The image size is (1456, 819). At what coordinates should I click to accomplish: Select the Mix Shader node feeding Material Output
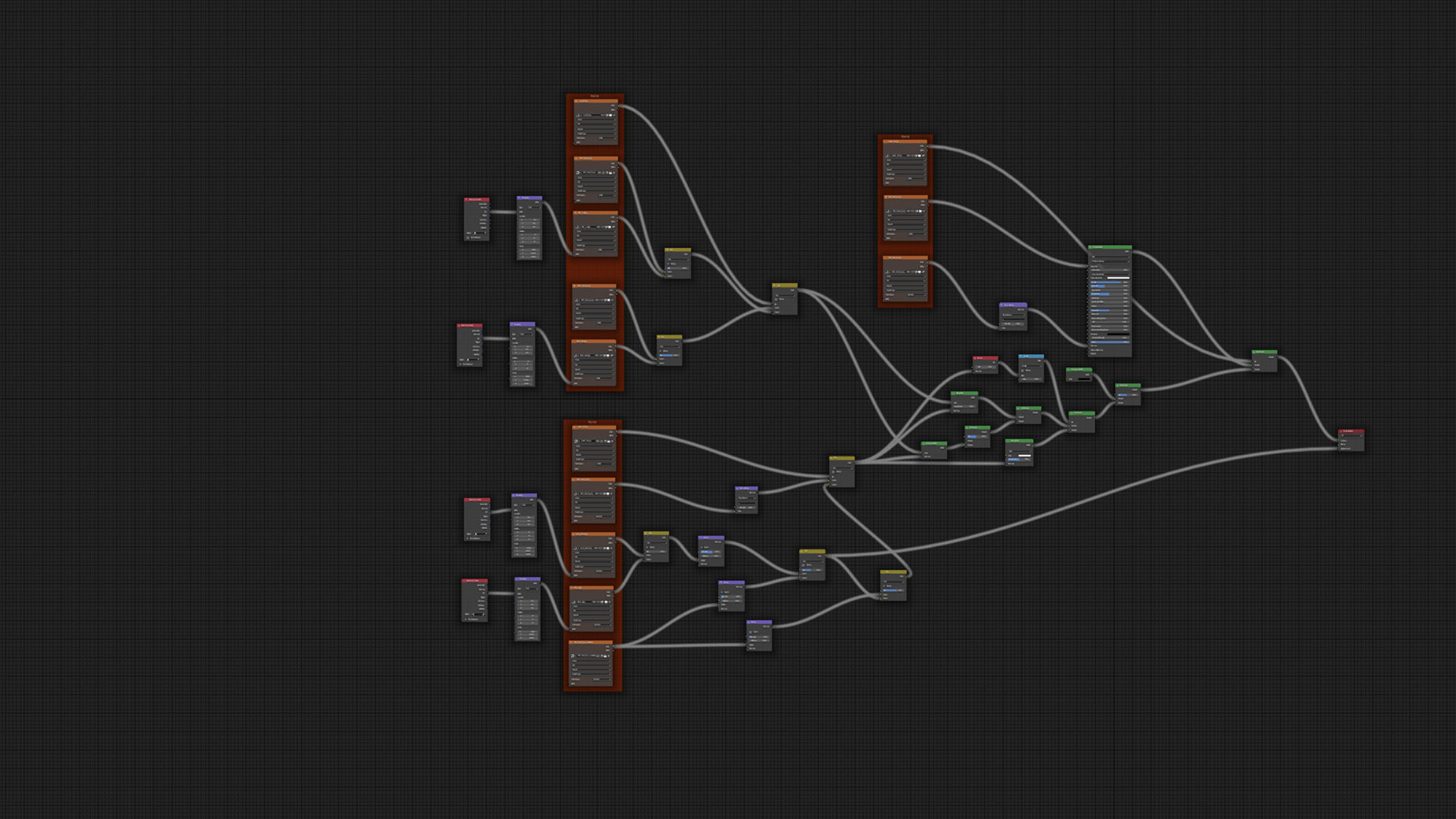coord(1264,352)
